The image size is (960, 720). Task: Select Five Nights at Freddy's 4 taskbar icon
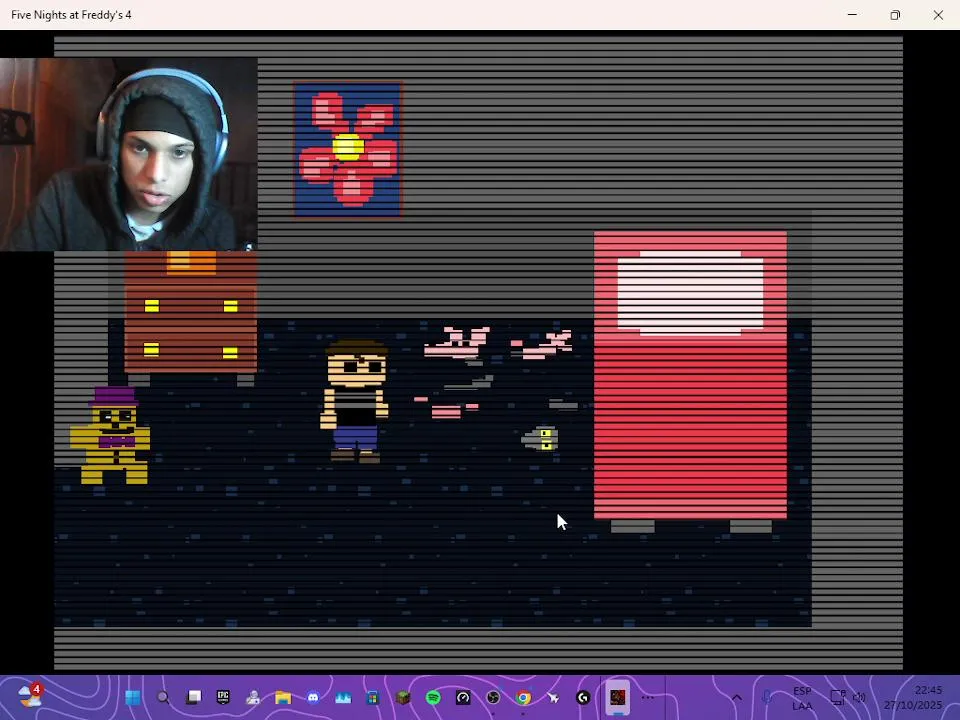[x=617, y=697]
